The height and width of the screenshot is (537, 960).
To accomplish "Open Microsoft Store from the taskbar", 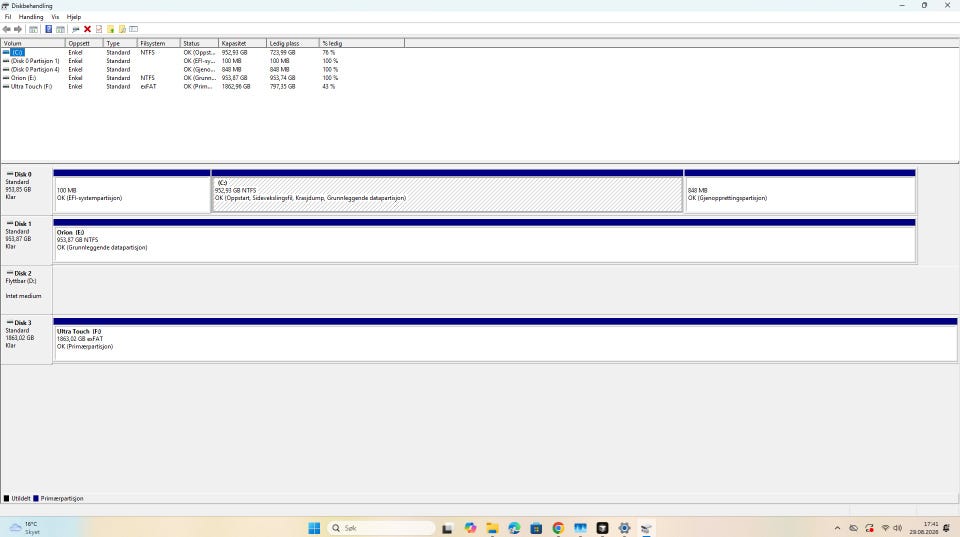I will coord(536,528).
